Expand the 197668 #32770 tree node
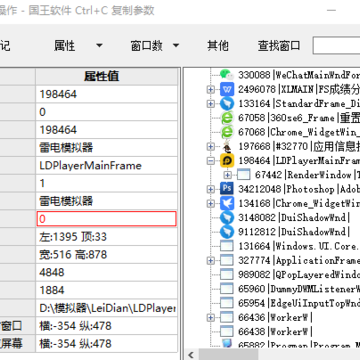 (210, 146)
